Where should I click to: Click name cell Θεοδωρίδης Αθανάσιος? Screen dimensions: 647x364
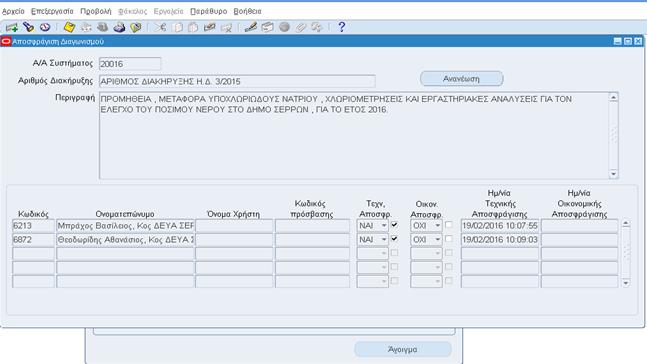tap(125, 240)
